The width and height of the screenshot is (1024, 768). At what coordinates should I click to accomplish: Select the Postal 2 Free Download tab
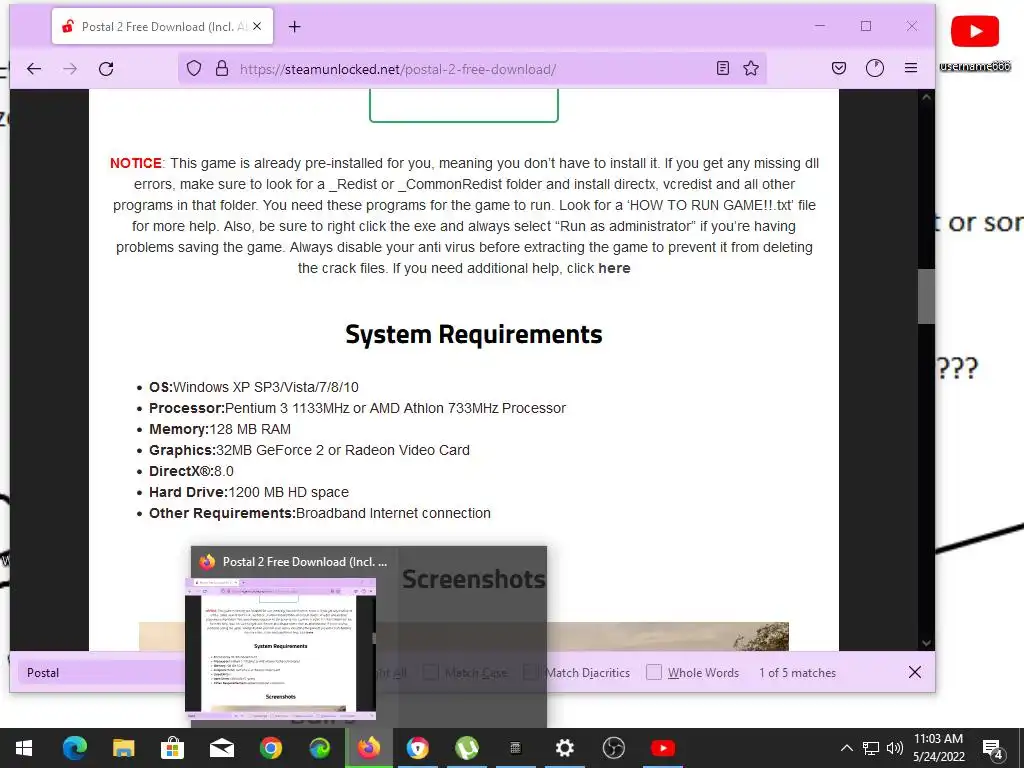tap(163, 27)
